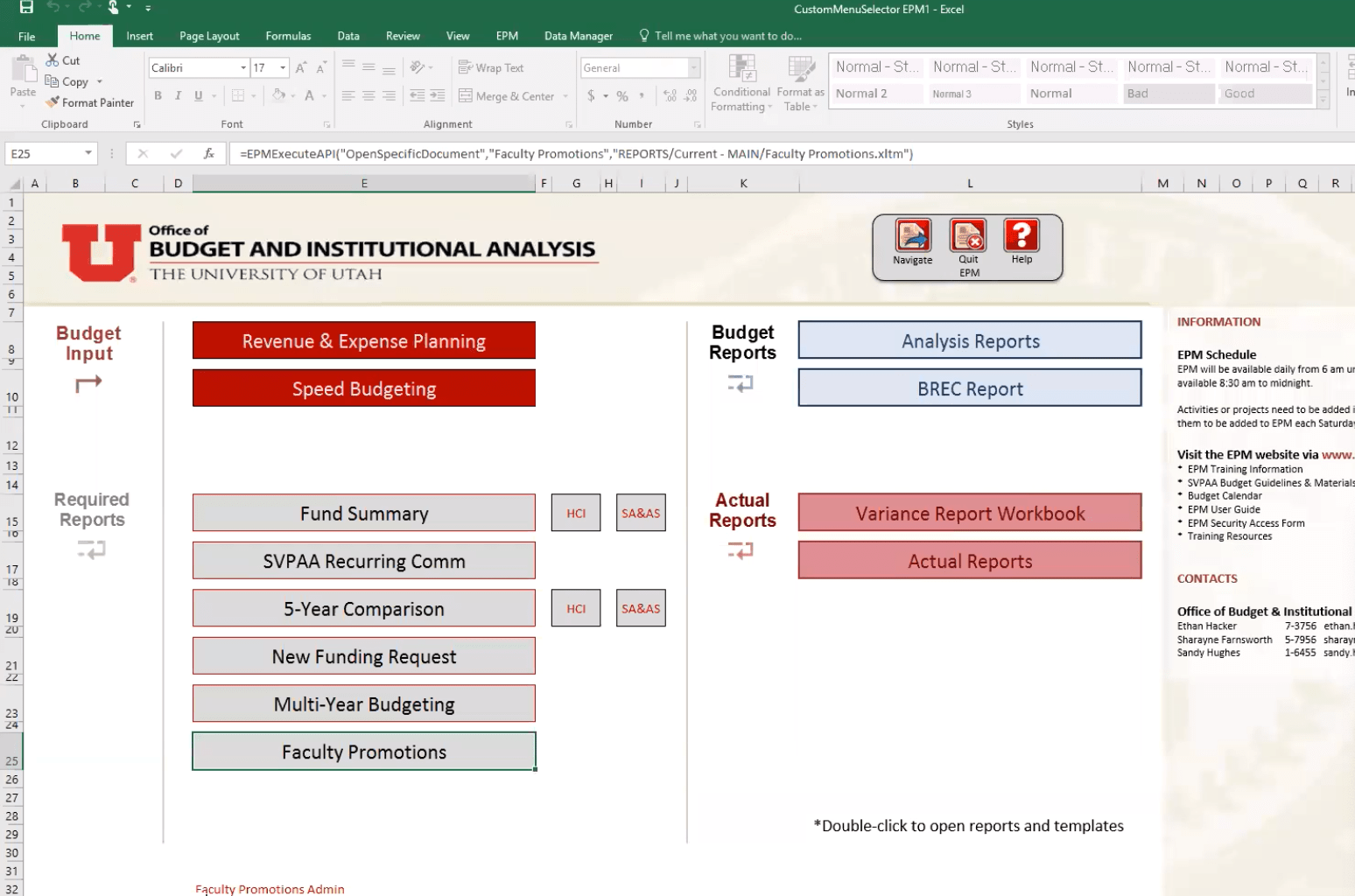Increase the cell indent
Image resolution: width=1355 pixels, height=896 pixels.
click(x=438, y=95)
